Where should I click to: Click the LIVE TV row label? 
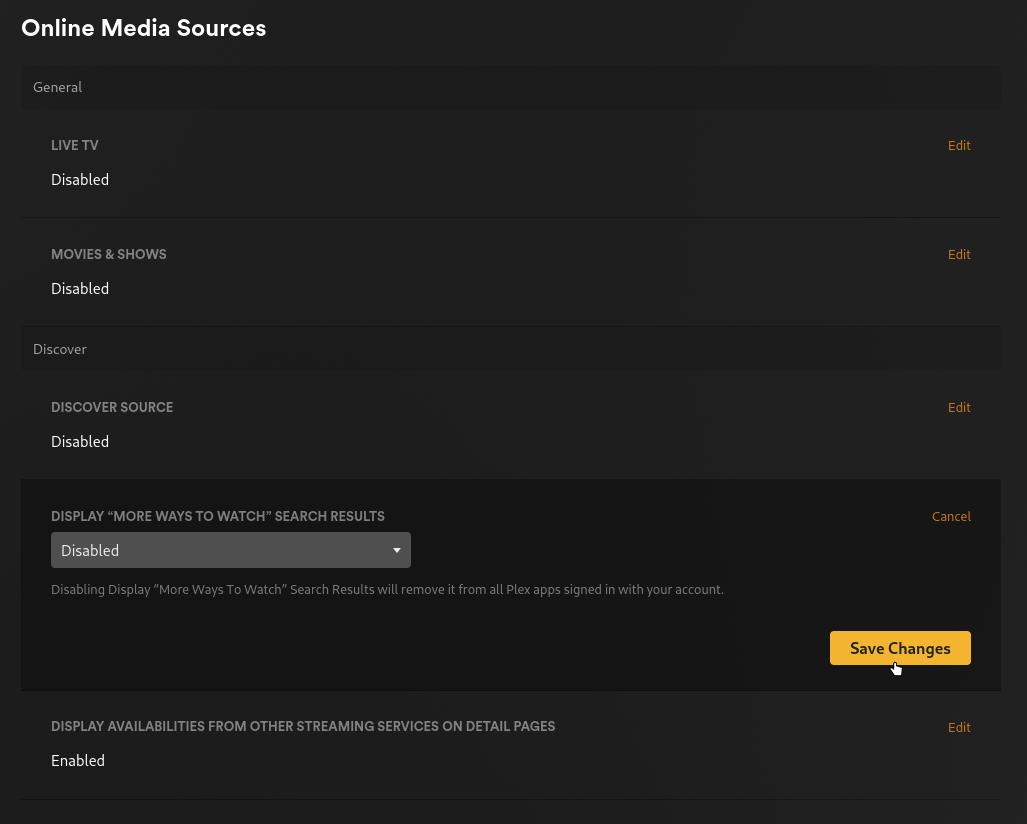(x=74, y=145)
